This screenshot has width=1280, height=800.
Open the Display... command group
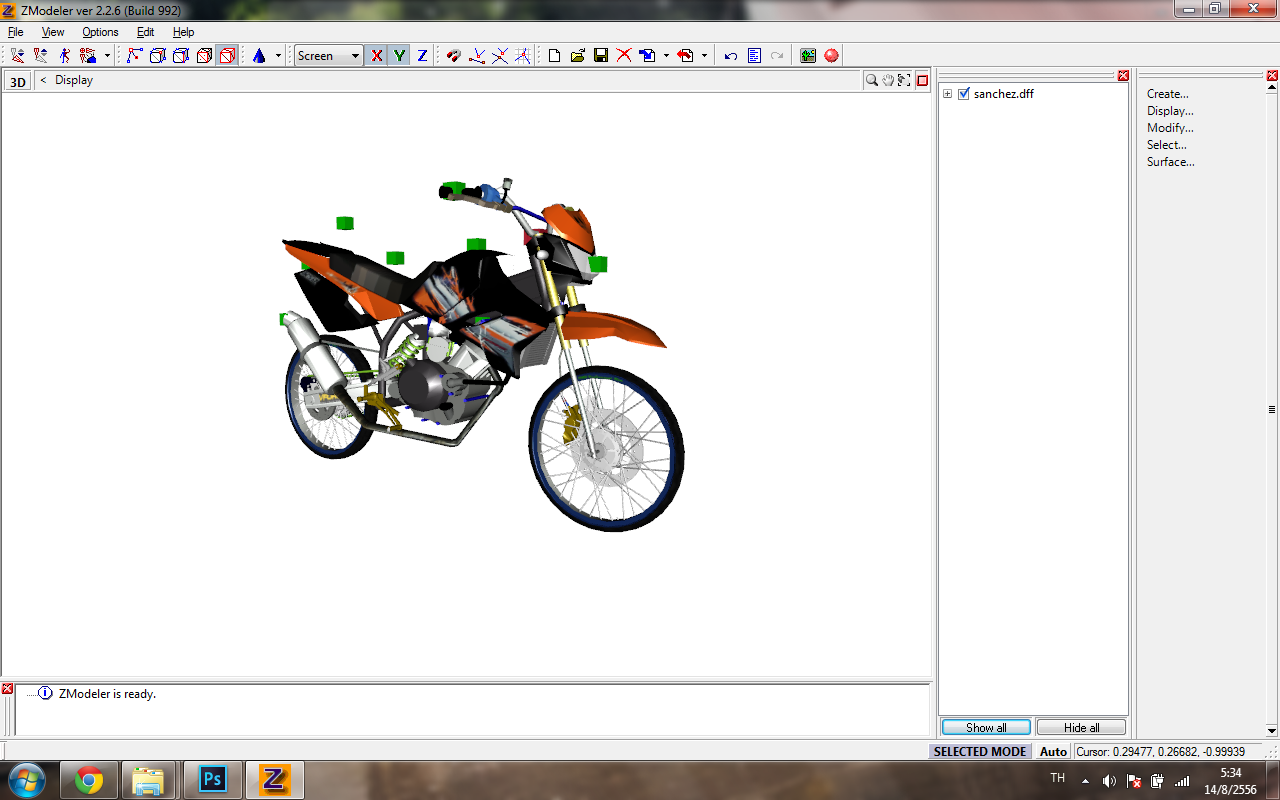pos(1170,111)
